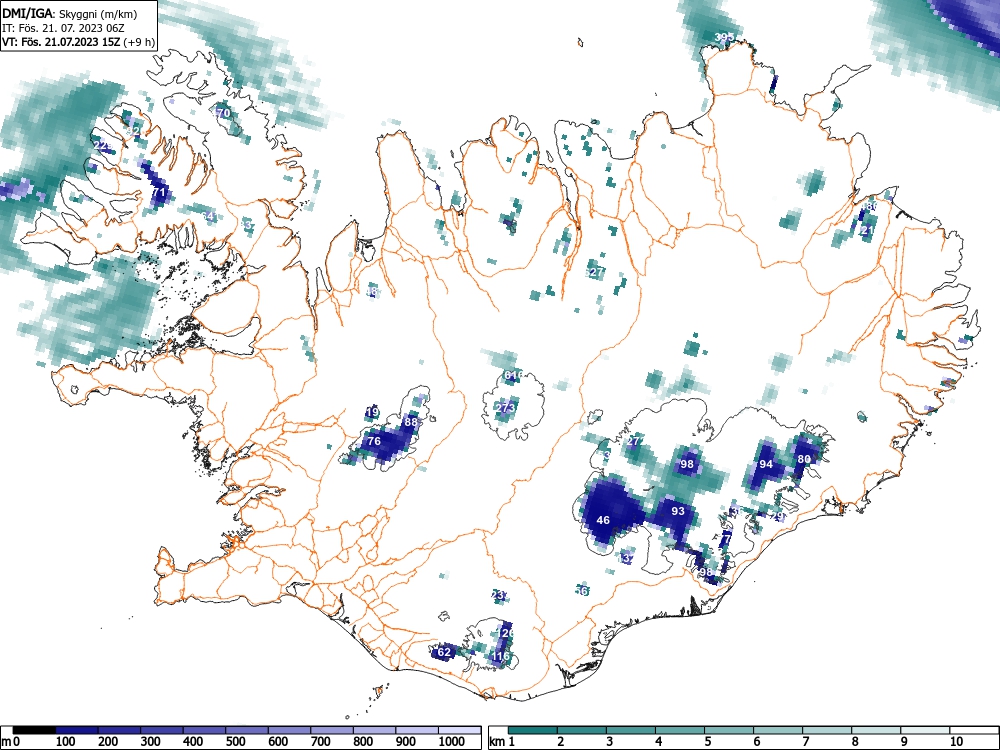1000x750 pixels.
Task: Click the '400' tick label in meters legend
Action: (193, 742)
